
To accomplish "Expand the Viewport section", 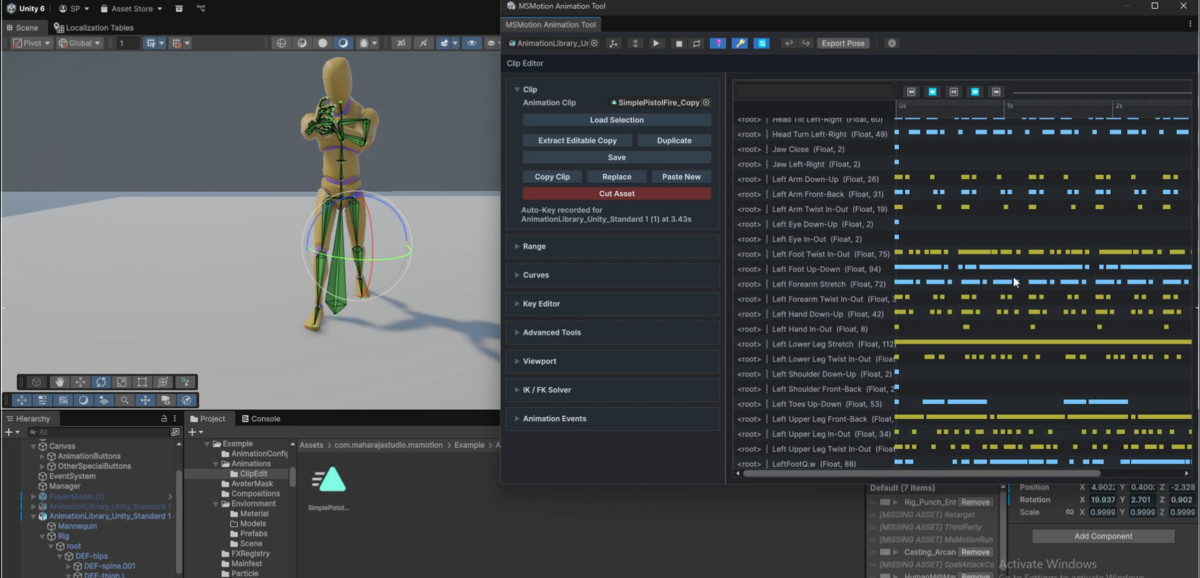I will click(x=517, y=361).
